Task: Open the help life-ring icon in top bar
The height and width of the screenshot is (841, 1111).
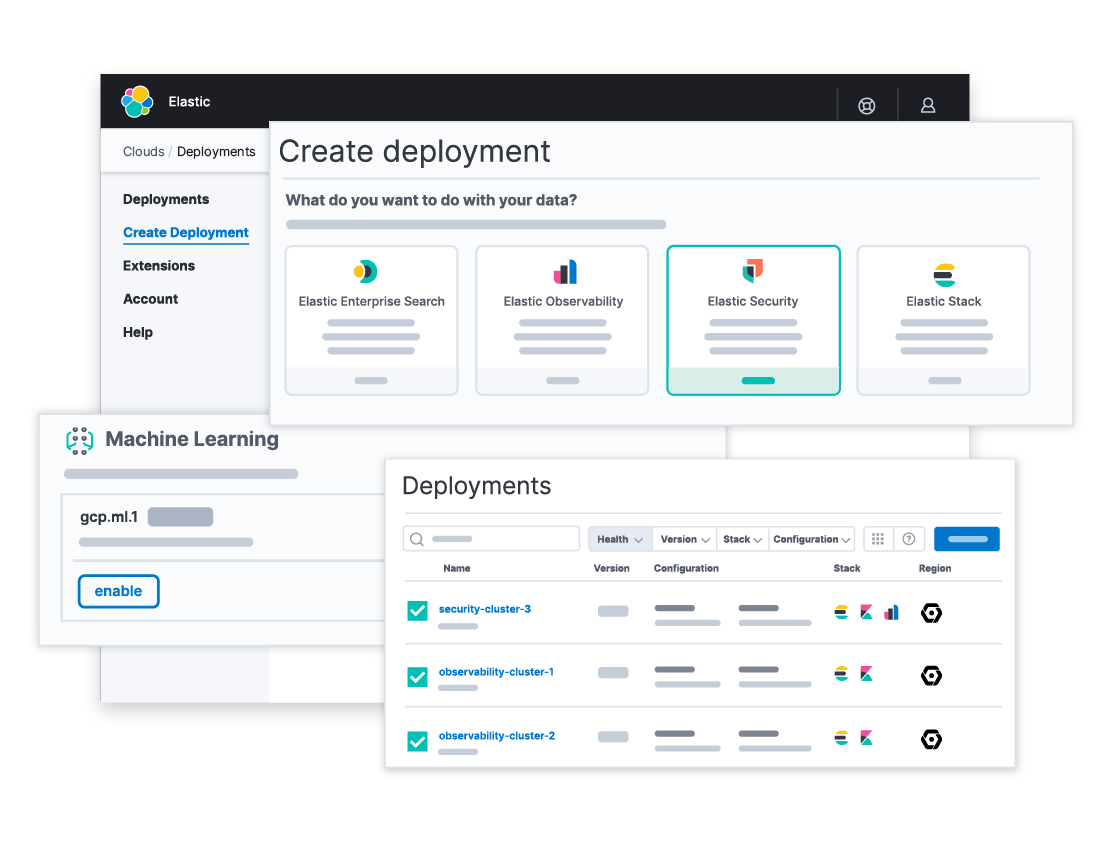Action: click(866, 105)
